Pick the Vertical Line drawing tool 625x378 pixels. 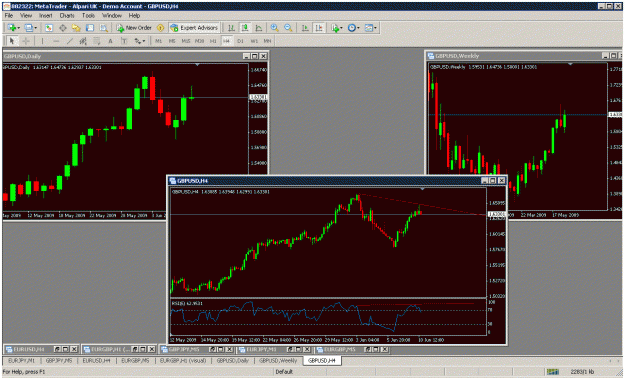[x=42, y=41]
